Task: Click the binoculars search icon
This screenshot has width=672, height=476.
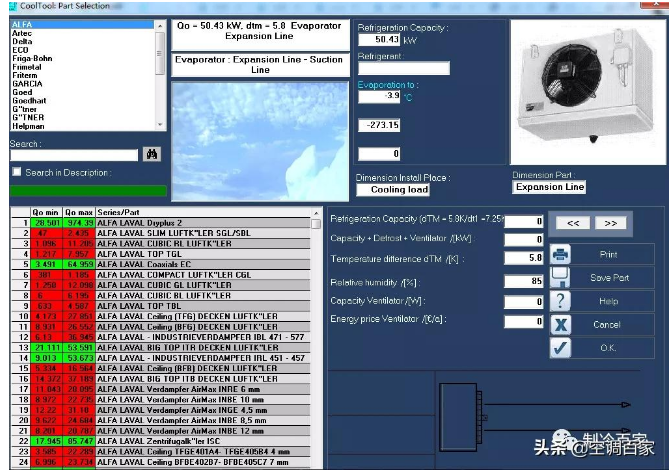Action: coord(152,155)
